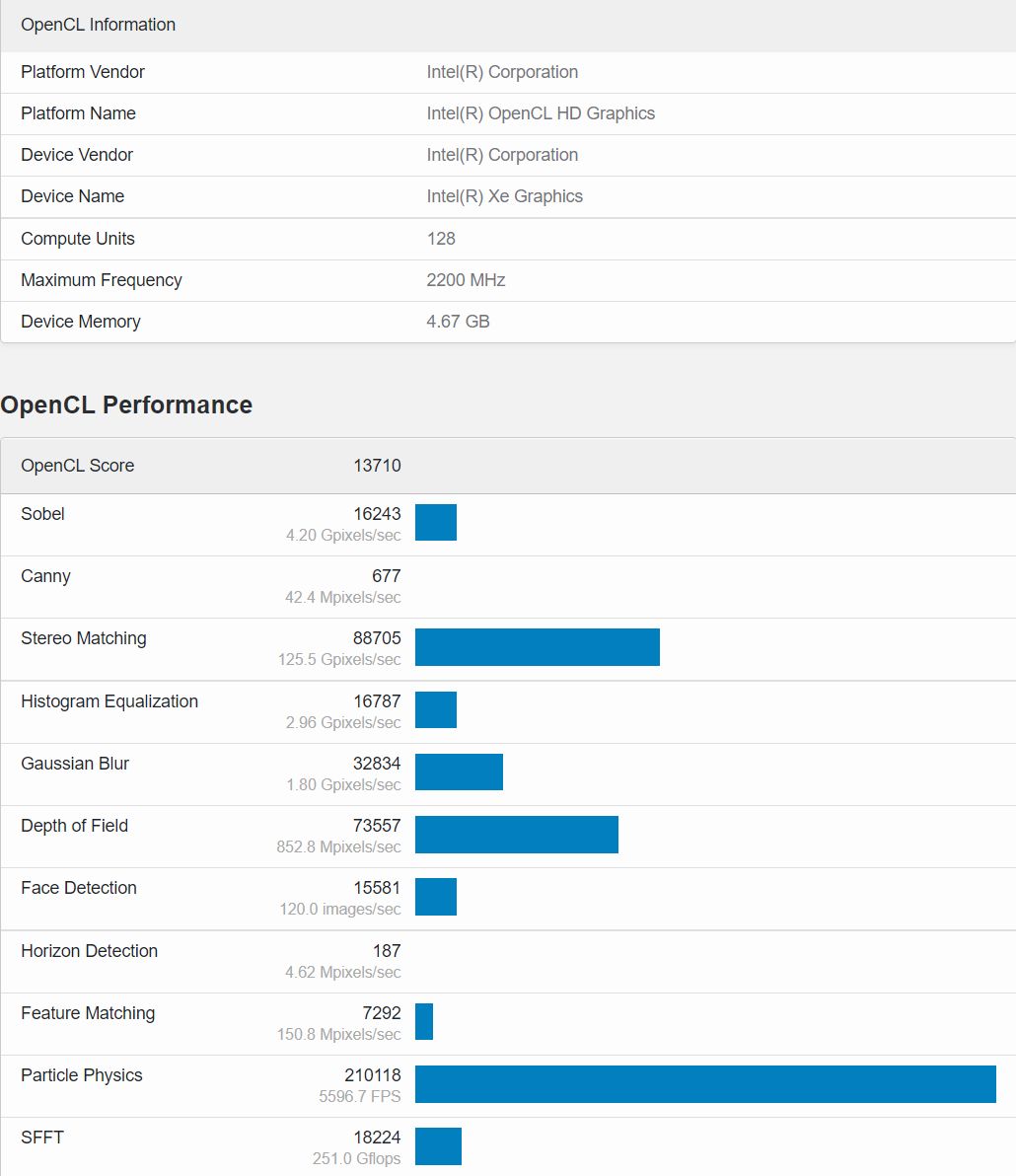Click the SFFT benchmark bar
This screenshot has height=1176, width=1016.
tap(439, 1146)
